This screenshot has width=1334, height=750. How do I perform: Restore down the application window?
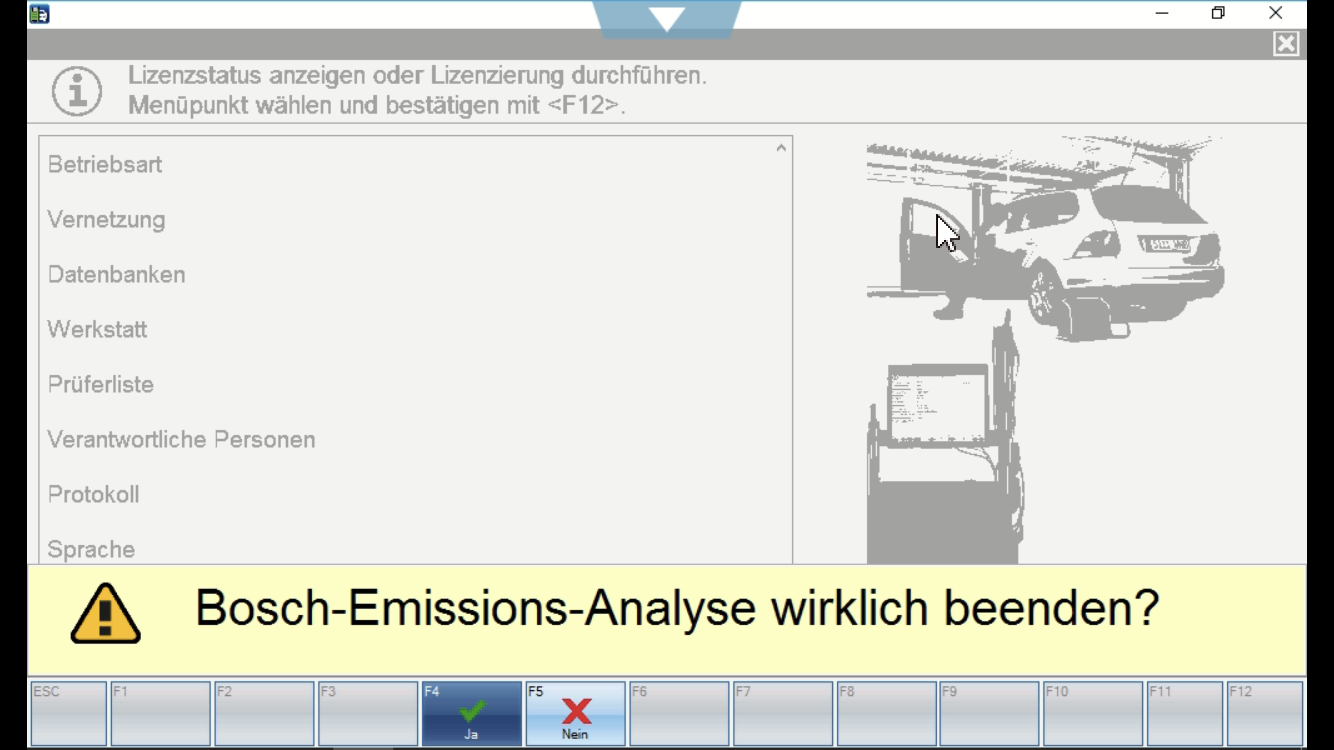(1218, 13)
